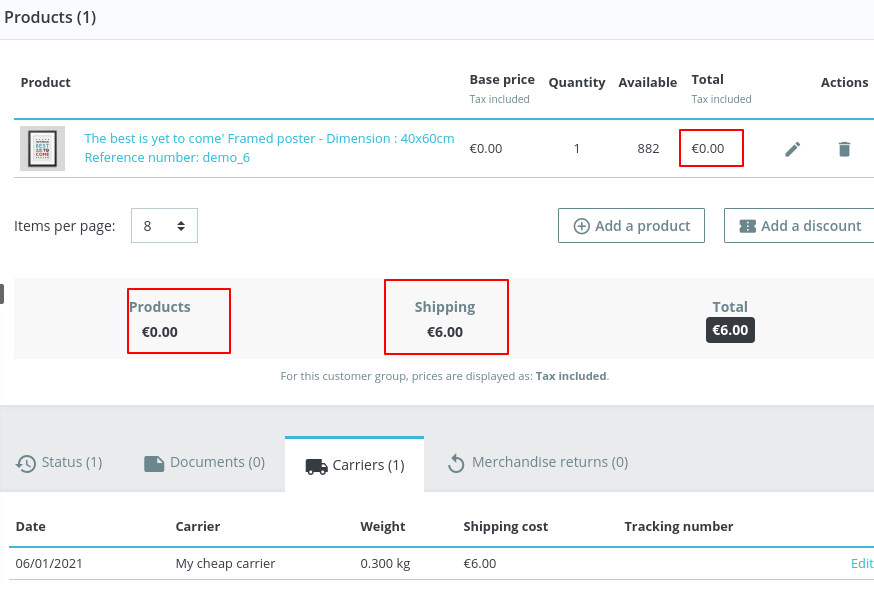Click the plus icon on Add a product
Image resolution: width=874 pixels, height=606 pixels.
(x=581, y=226)
